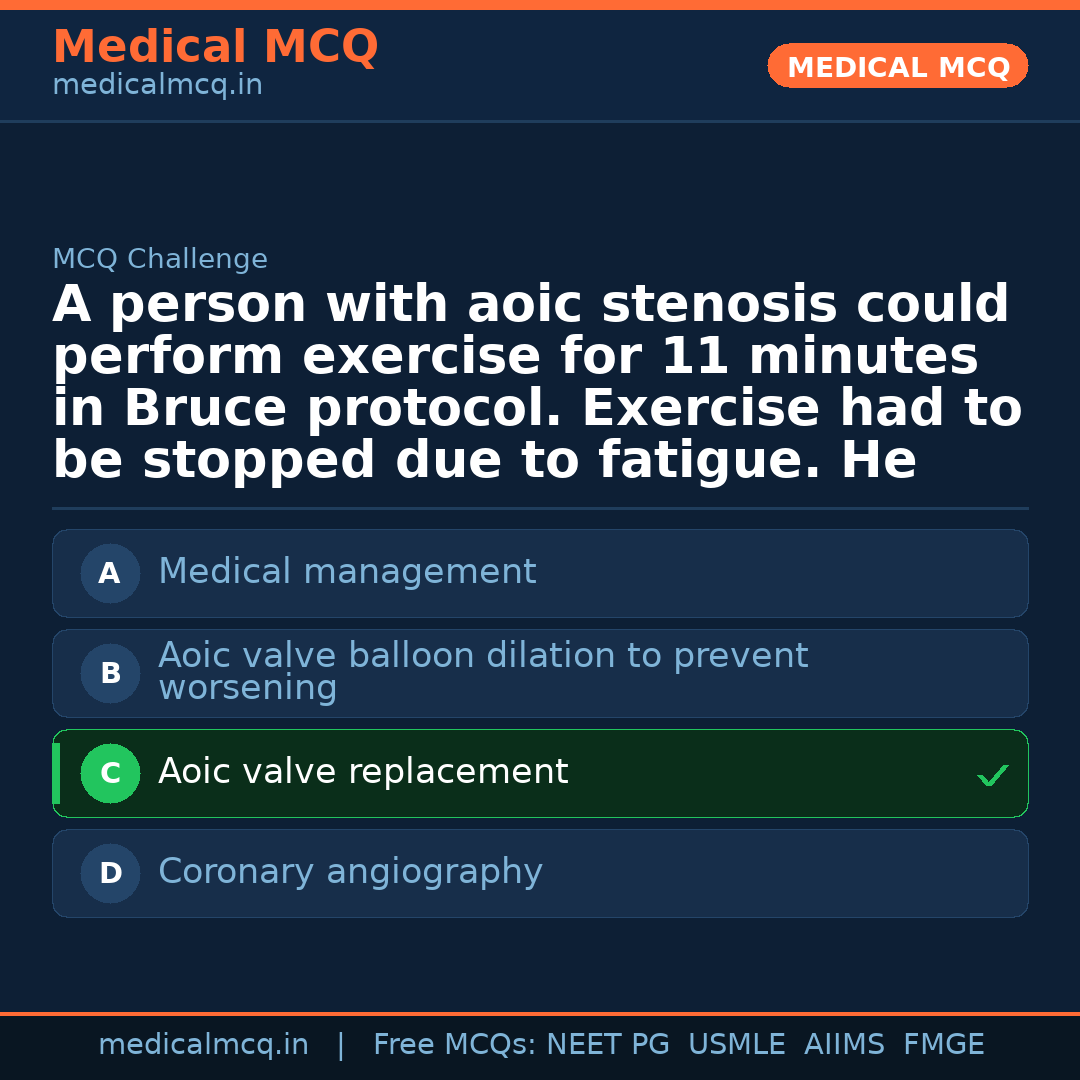Click the letter D circle badge
Screen dimensions: 1080x1080
pyautogui.click(x=110, y=874)
